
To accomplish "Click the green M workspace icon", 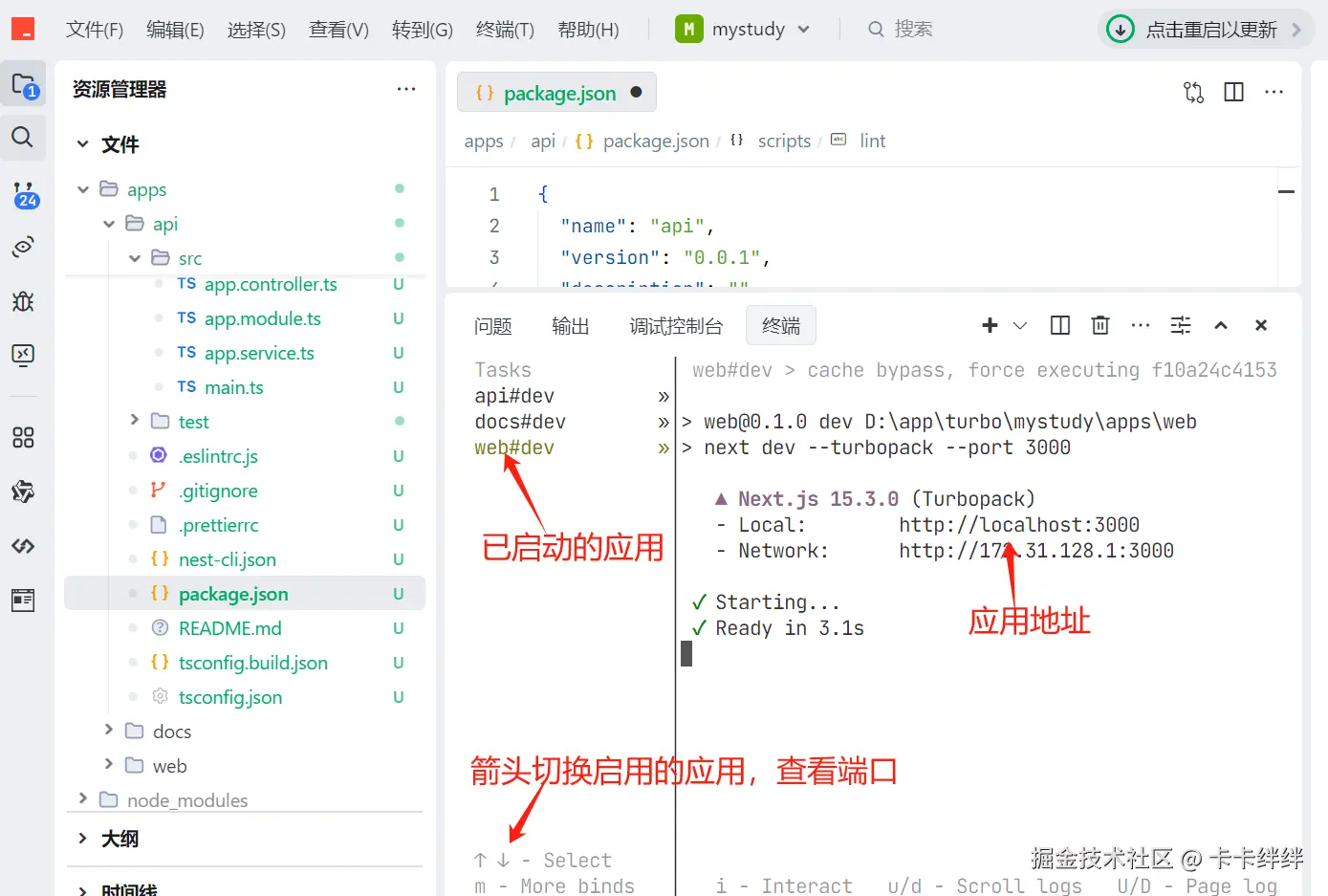I will [x=688, y=30].
